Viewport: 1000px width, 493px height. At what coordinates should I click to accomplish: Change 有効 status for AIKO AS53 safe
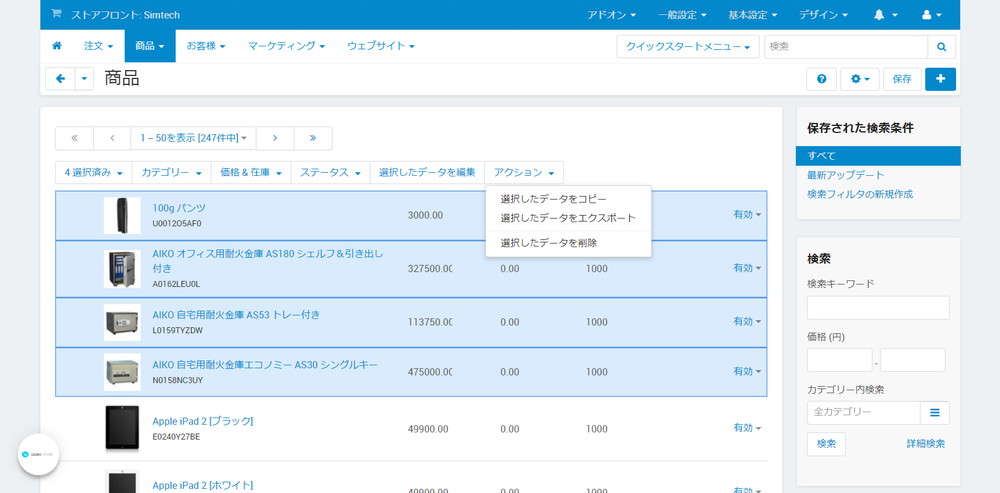(x=747, y=321)
